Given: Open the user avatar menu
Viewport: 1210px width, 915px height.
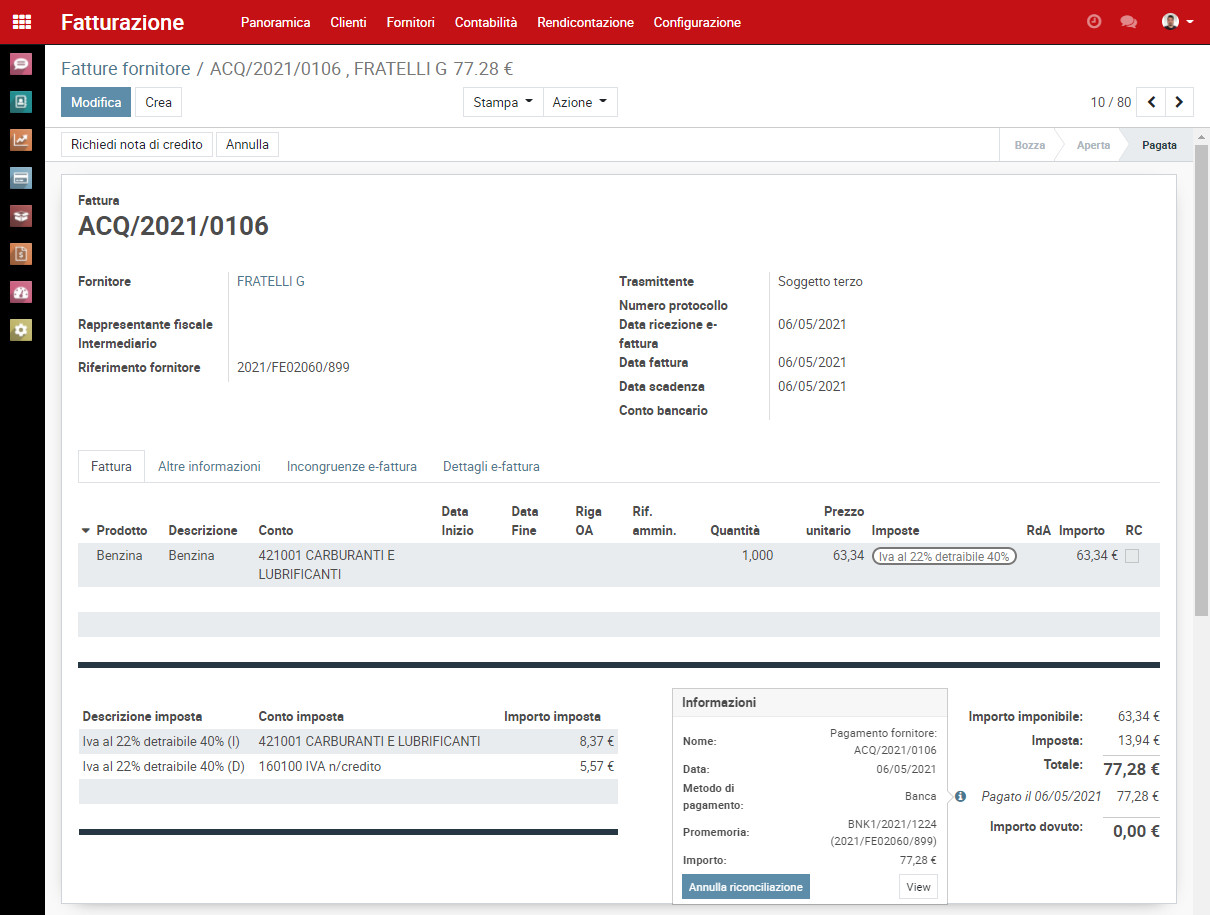Looking at the screenshot, I should 1177,22.
